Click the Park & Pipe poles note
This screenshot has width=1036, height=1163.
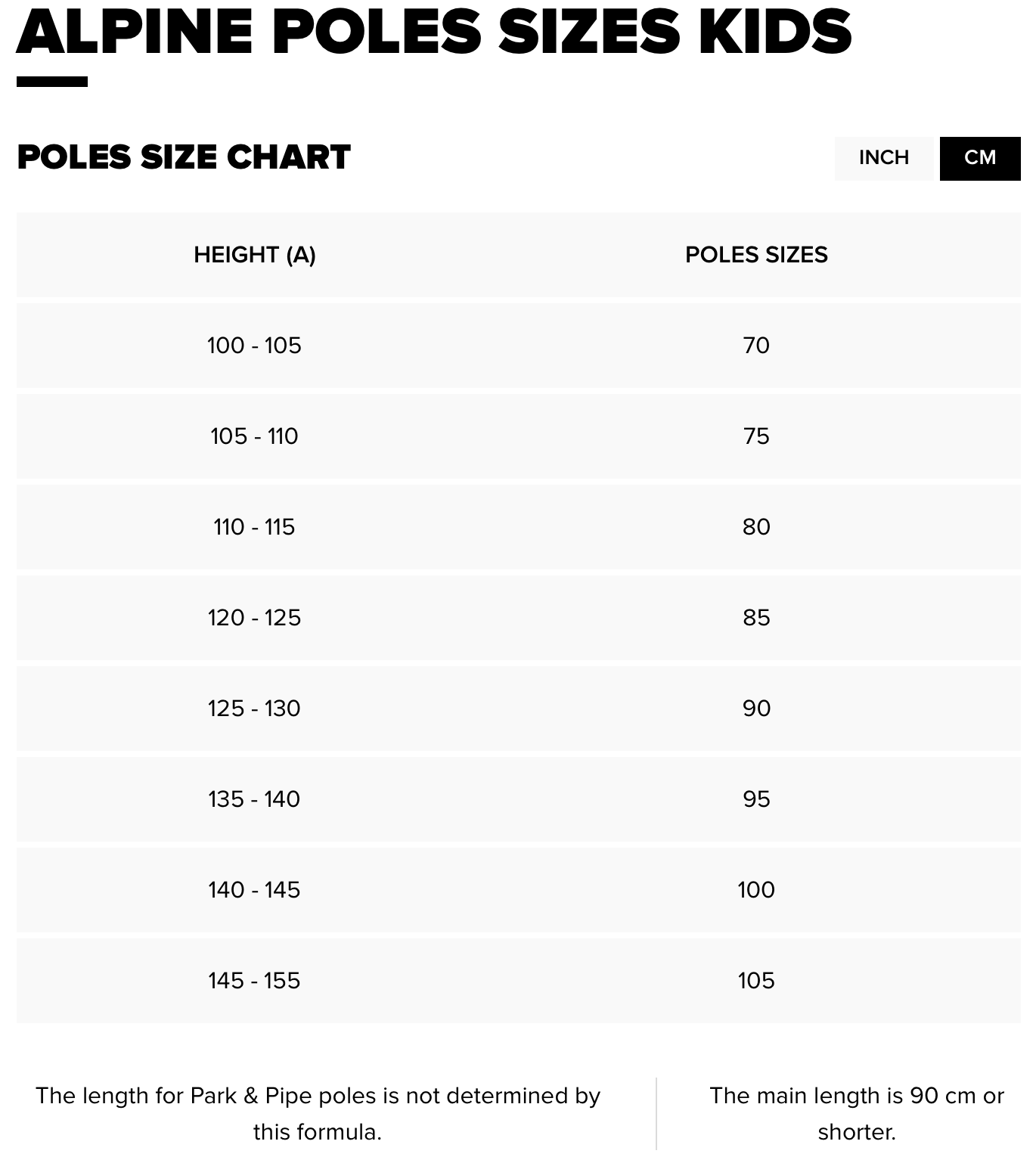(318, 1113)
